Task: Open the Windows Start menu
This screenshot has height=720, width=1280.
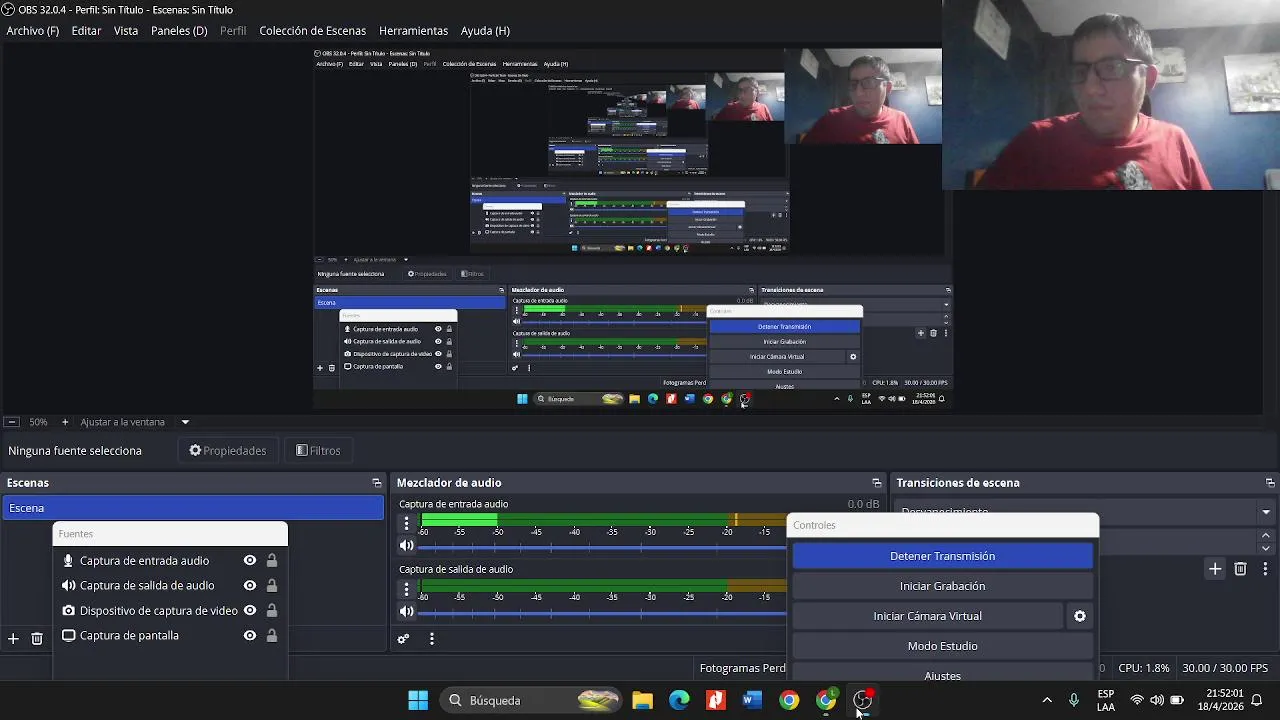Action: coord(418,700)
